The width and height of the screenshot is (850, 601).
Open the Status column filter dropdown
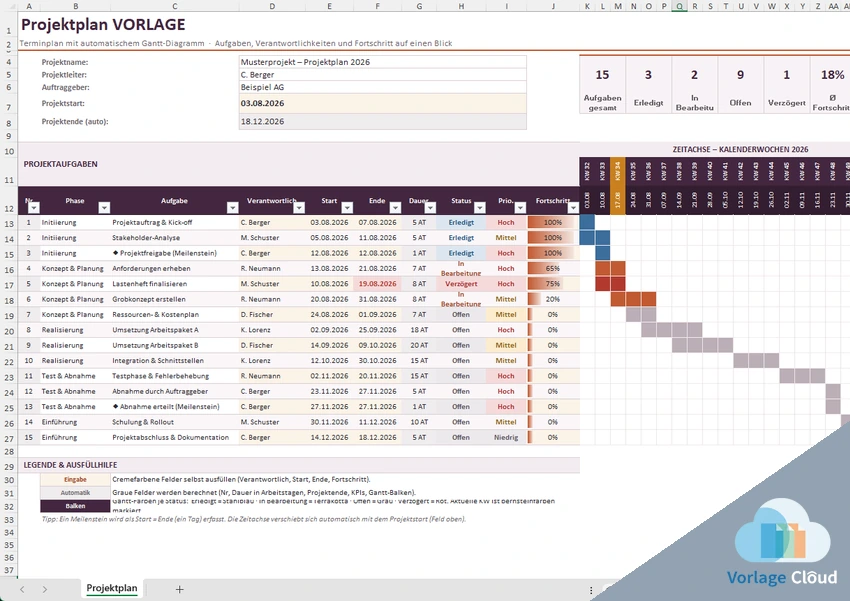pos(480,208)
